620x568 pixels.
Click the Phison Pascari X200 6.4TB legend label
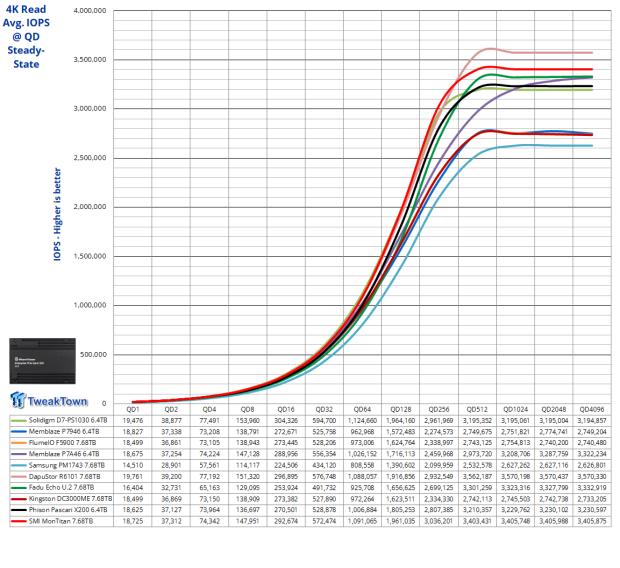(x=68, y=510)
